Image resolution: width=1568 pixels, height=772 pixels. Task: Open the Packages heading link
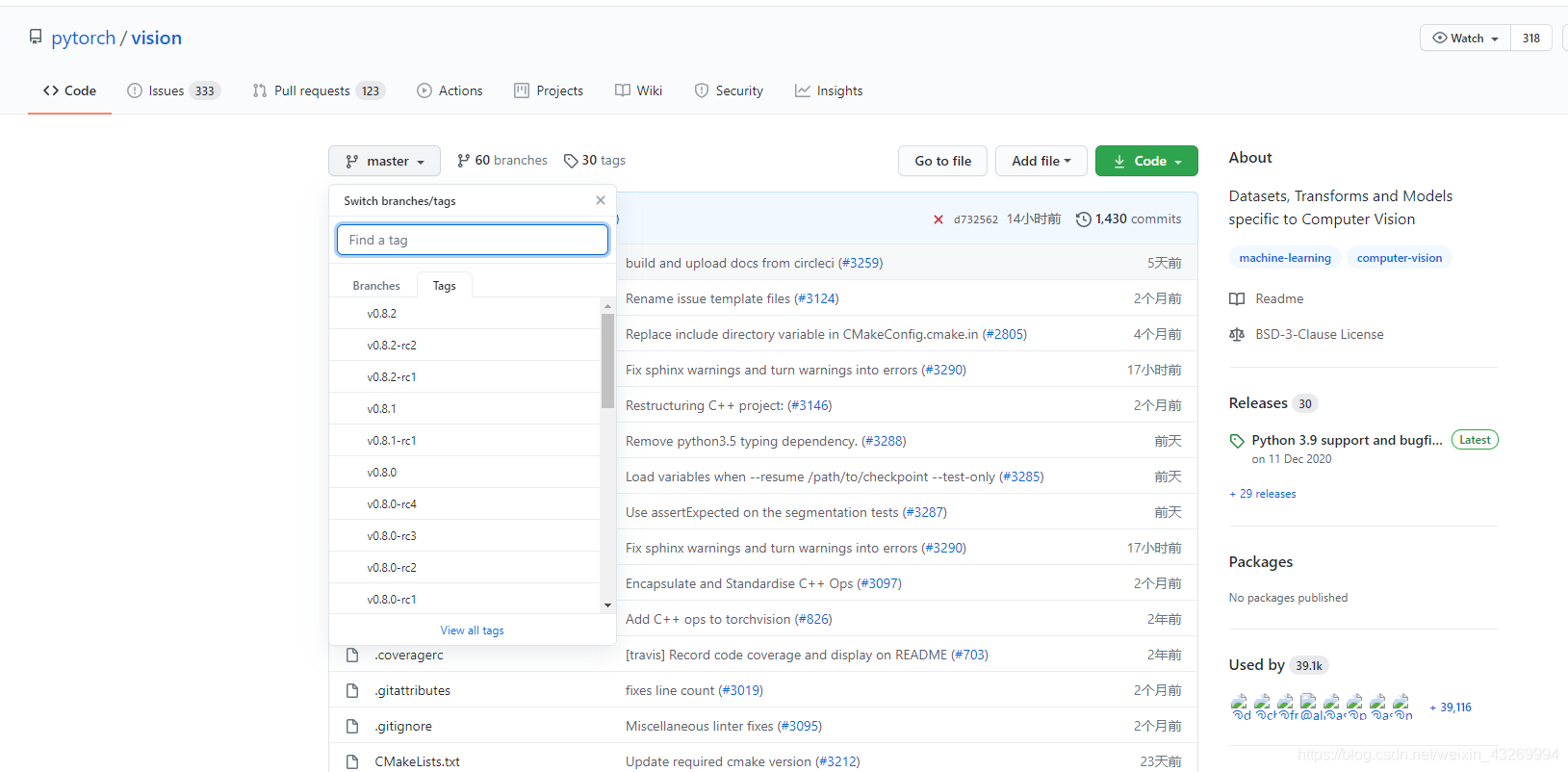(1261, 562)
